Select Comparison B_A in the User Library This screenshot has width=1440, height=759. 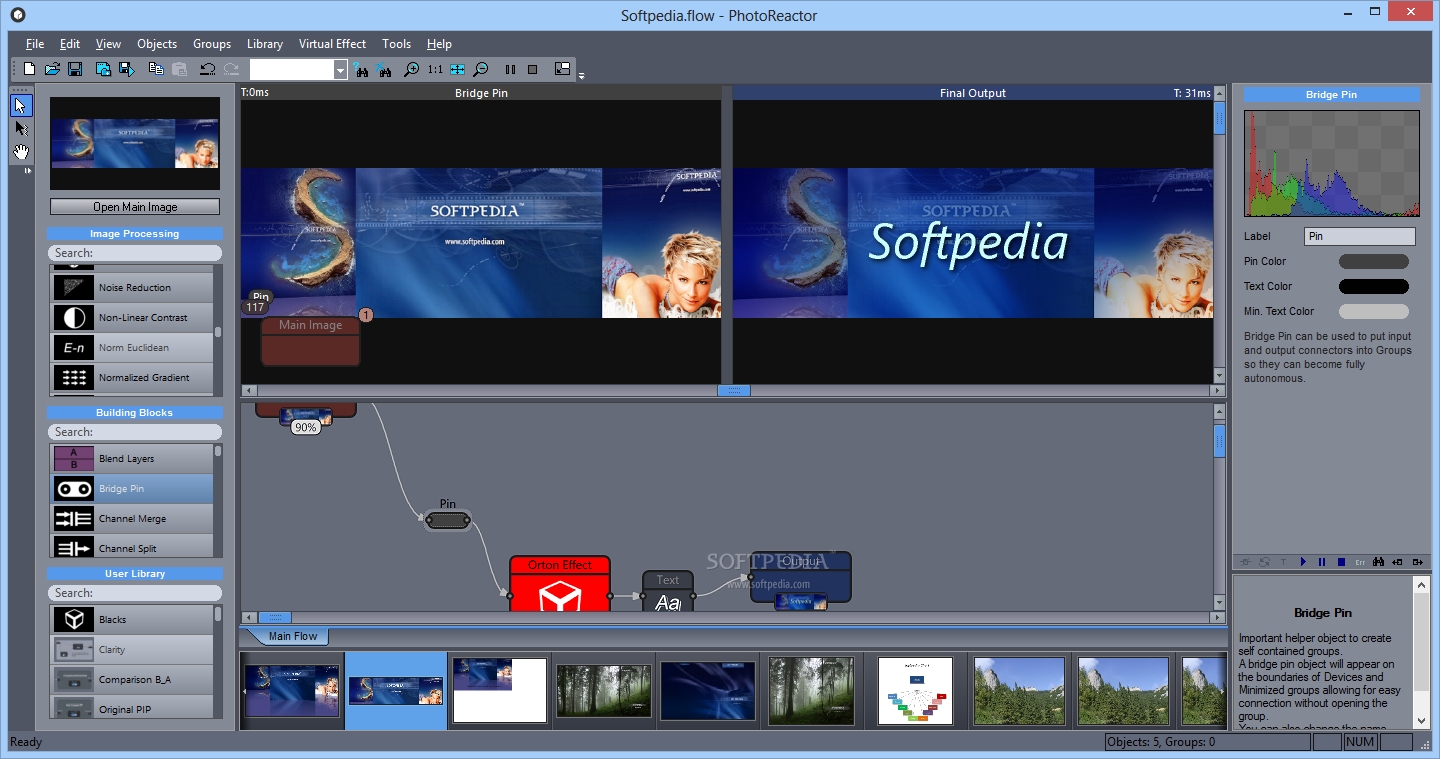pos(132,679)
